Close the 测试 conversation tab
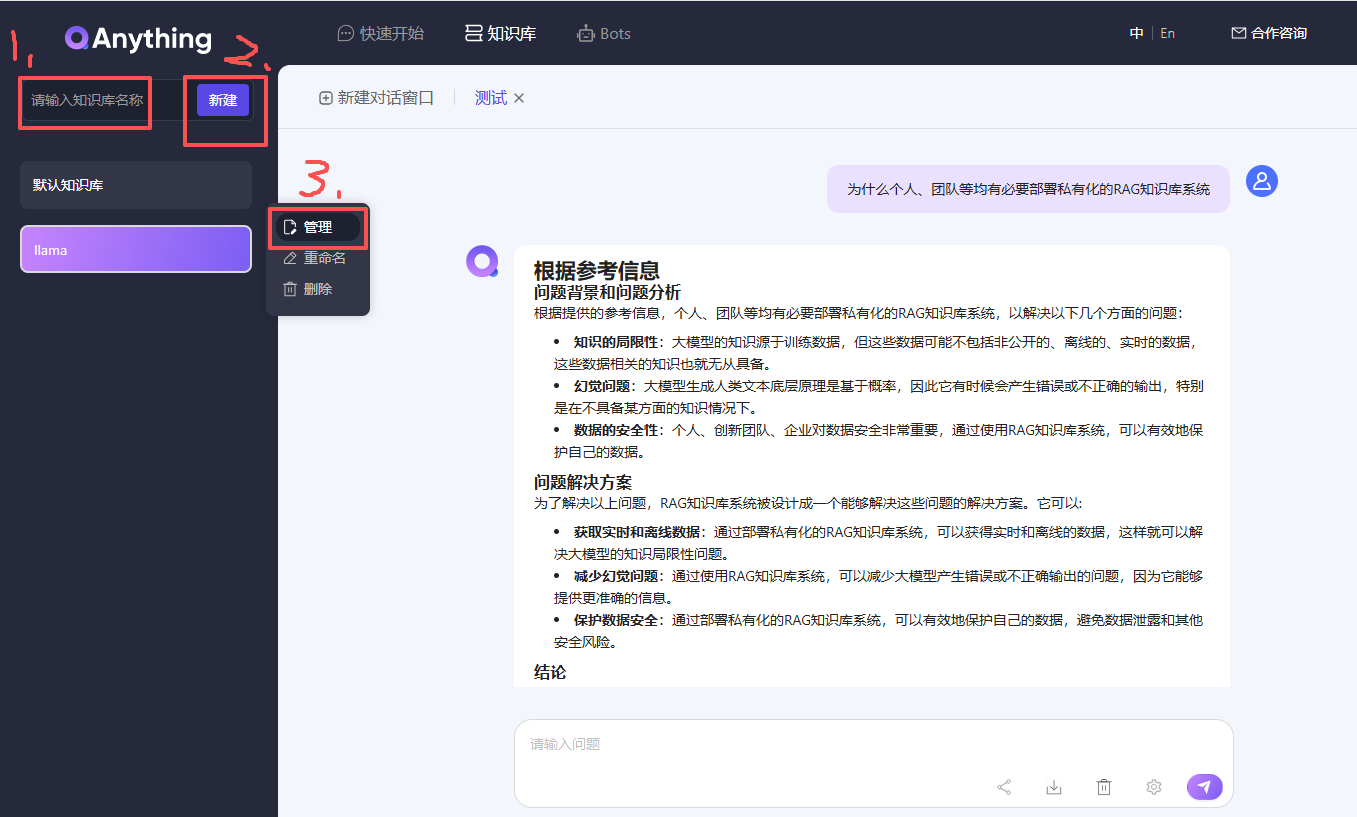This screenshot has height=817, width=1357. click(x=519, y=98)
